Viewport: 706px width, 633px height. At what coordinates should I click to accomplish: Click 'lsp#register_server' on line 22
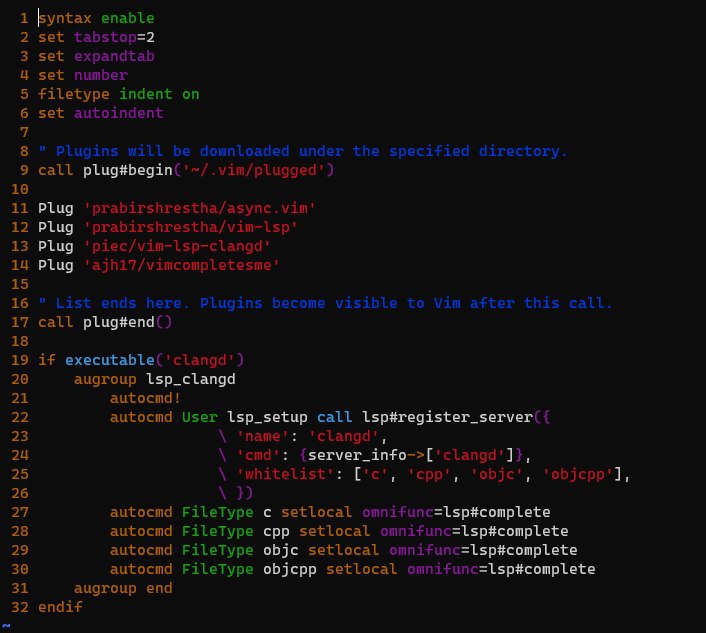click(448, 417)
